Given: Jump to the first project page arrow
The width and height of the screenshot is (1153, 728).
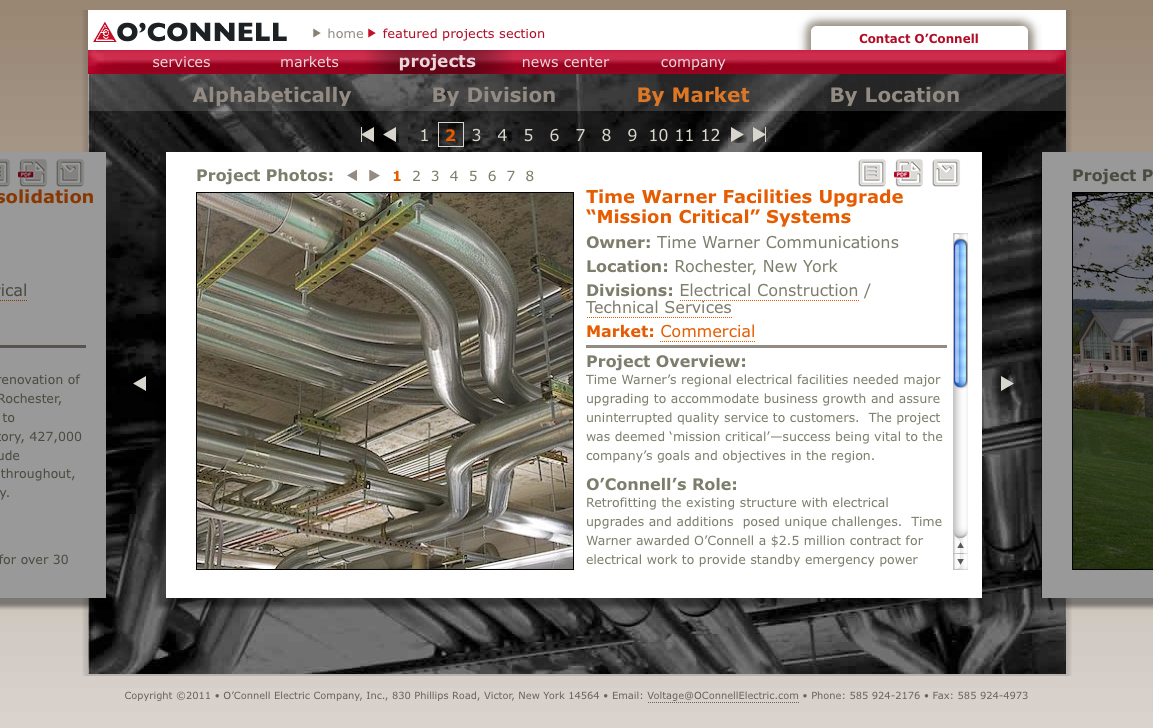Looking at the screenshot, I should [367, 135].
